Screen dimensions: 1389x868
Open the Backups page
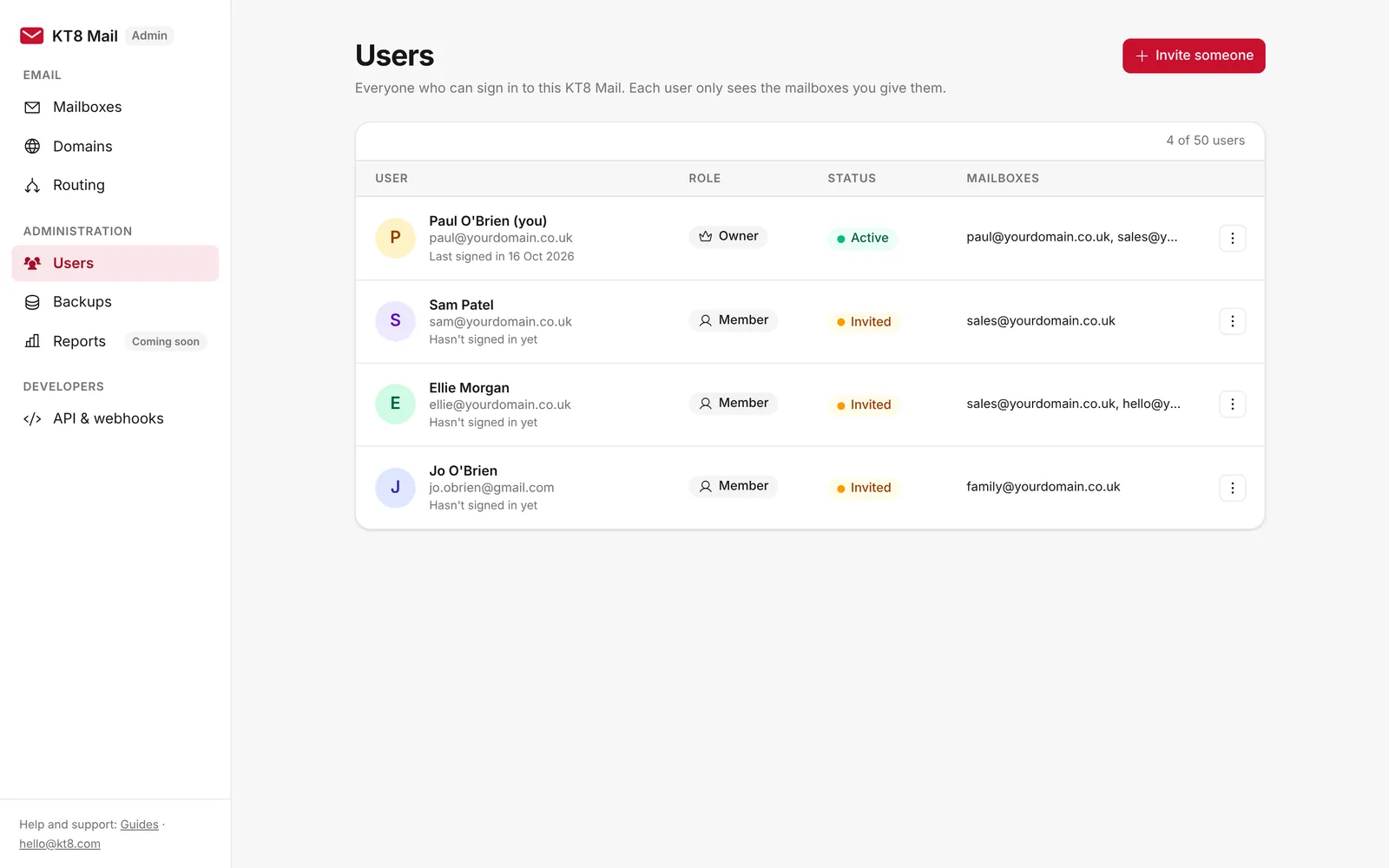tap(115, 302)
